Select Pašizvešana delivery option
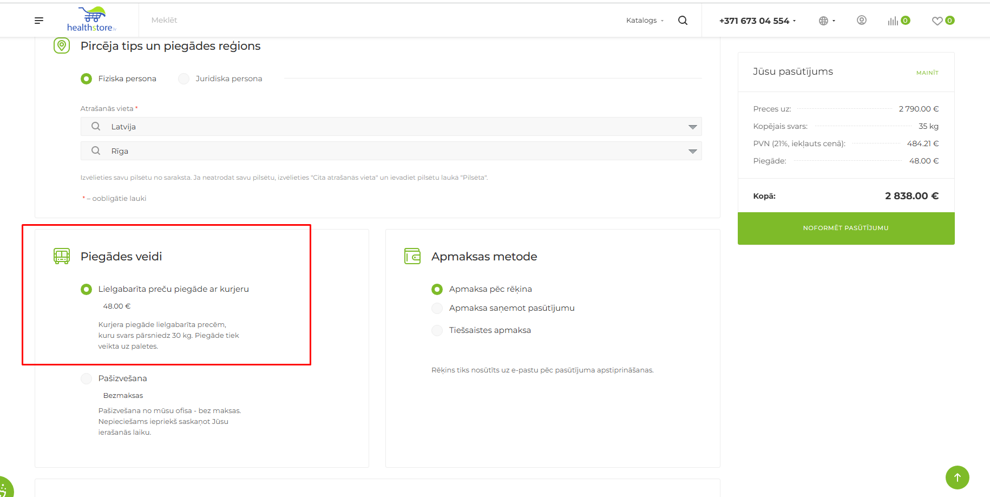Viewport: 990px width, 497px height. 86,379
